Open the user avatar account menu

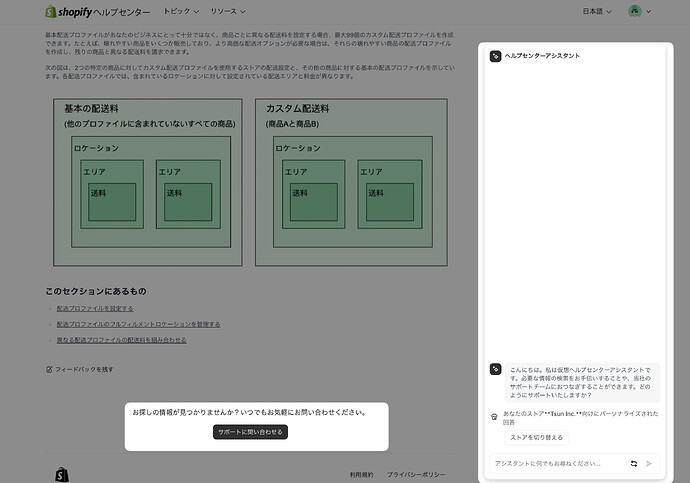(639, 11)
